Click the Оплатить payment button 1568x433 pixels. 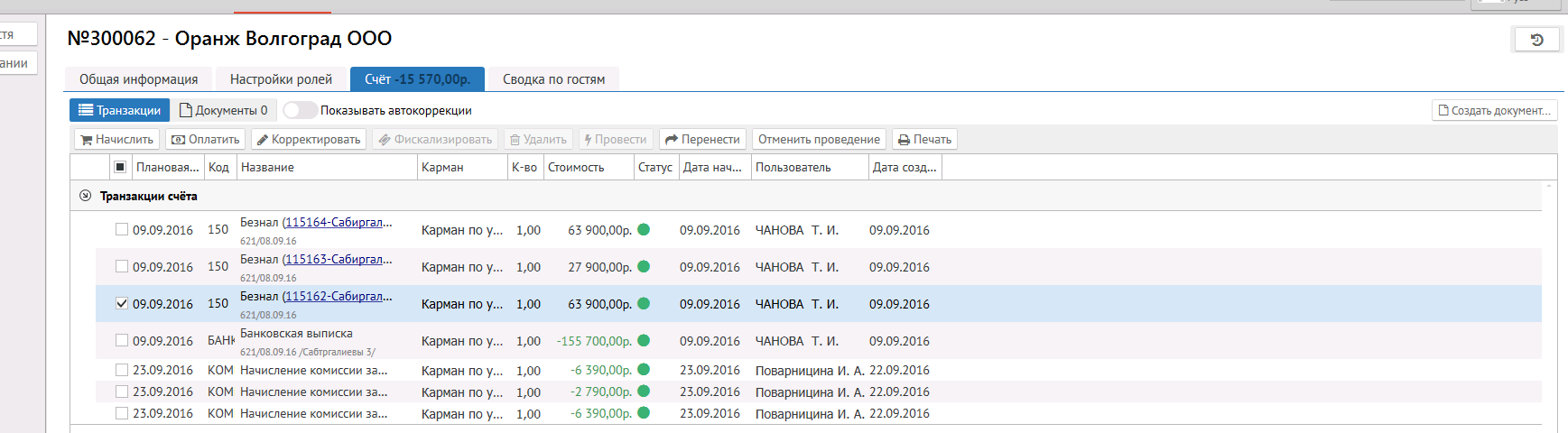tap(206, 140)
